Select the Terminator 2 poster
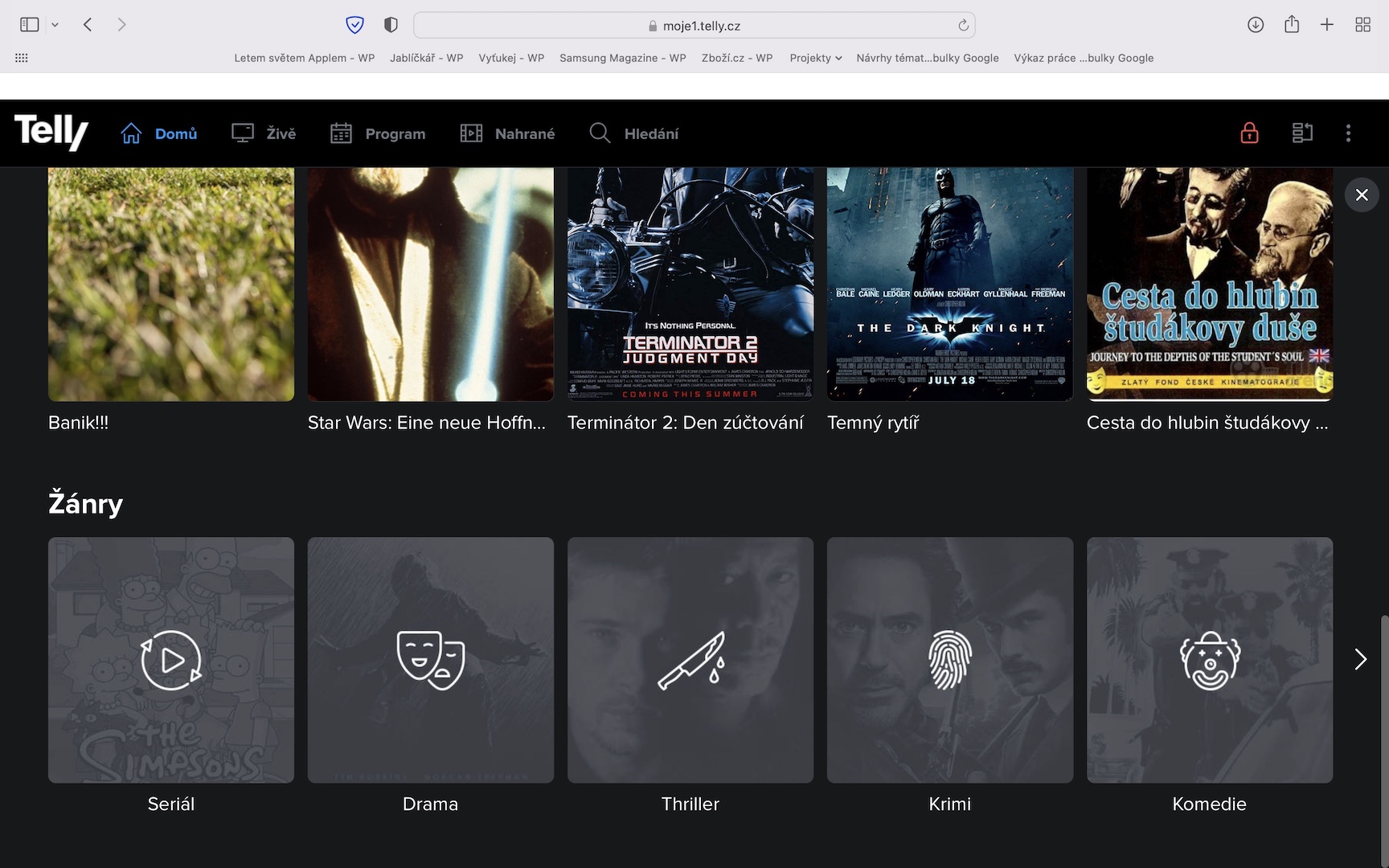Screen dimensions: 1389x868 coord(690,285)
